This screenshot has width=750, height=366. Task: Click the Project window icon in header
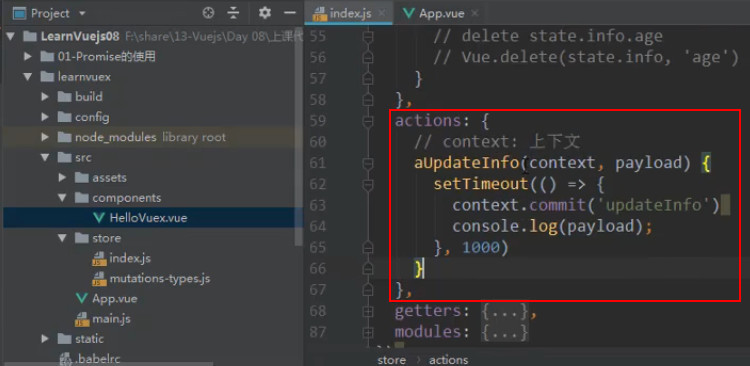click(19, 13)
